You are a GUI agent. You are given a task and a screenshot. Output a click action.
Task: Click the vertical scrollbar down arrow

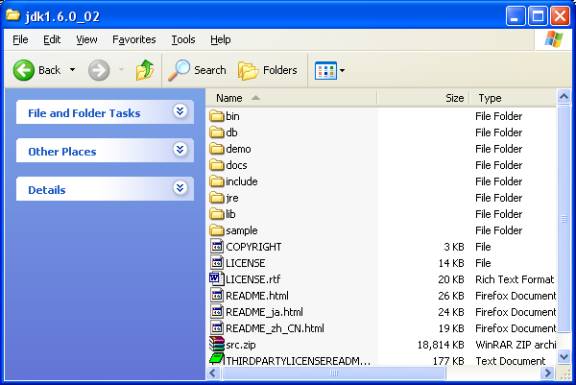(564, 356)
